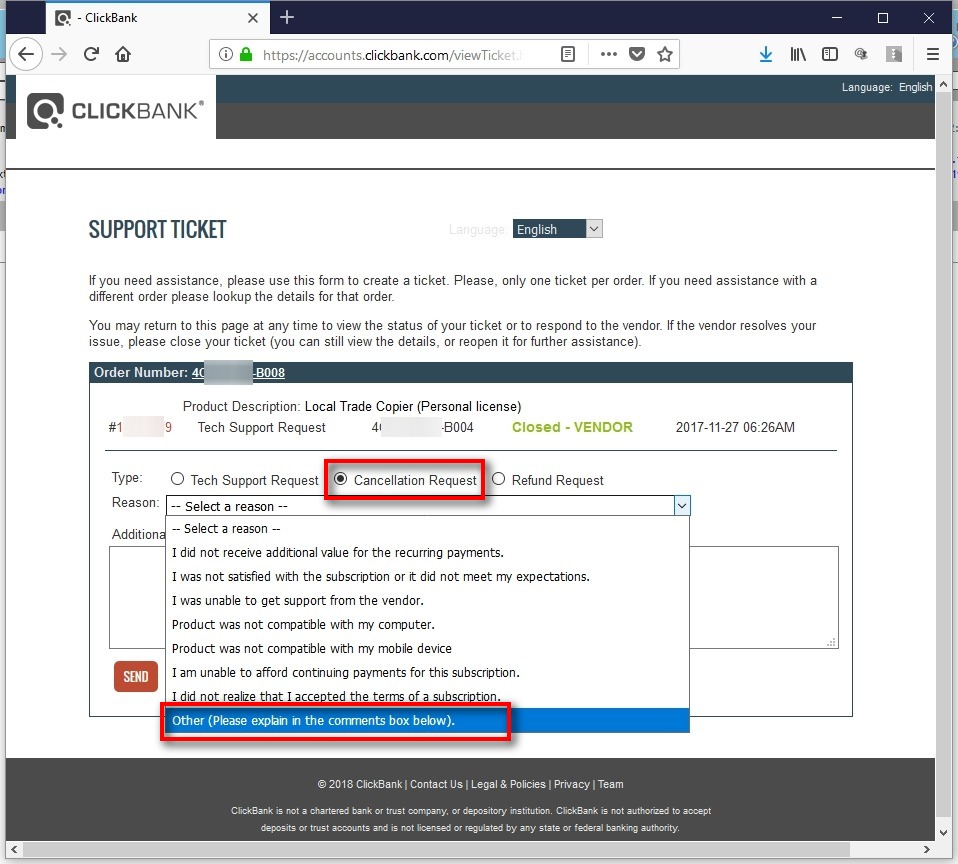
Task: Choose 'I was not satisfied with the subscription' reason
Action: [x=427, y=576]
